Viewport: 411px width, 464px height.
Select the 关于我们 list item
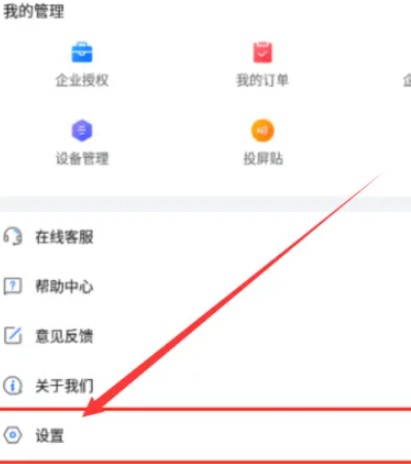pos(205,386)
